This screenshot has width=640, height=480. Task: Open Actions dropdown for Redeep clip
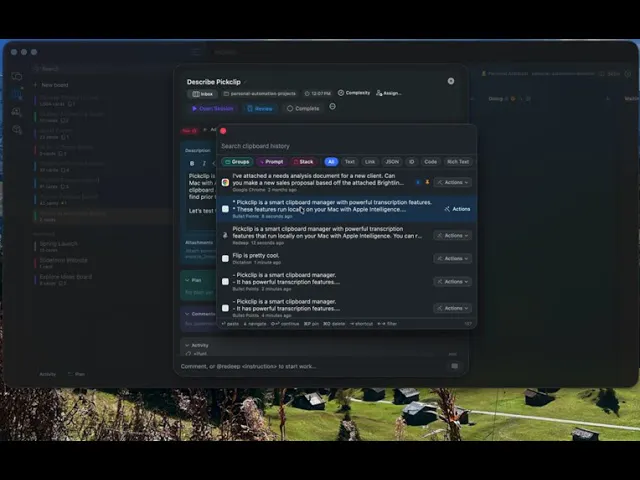pyautogui.click(x=453, y=236)
